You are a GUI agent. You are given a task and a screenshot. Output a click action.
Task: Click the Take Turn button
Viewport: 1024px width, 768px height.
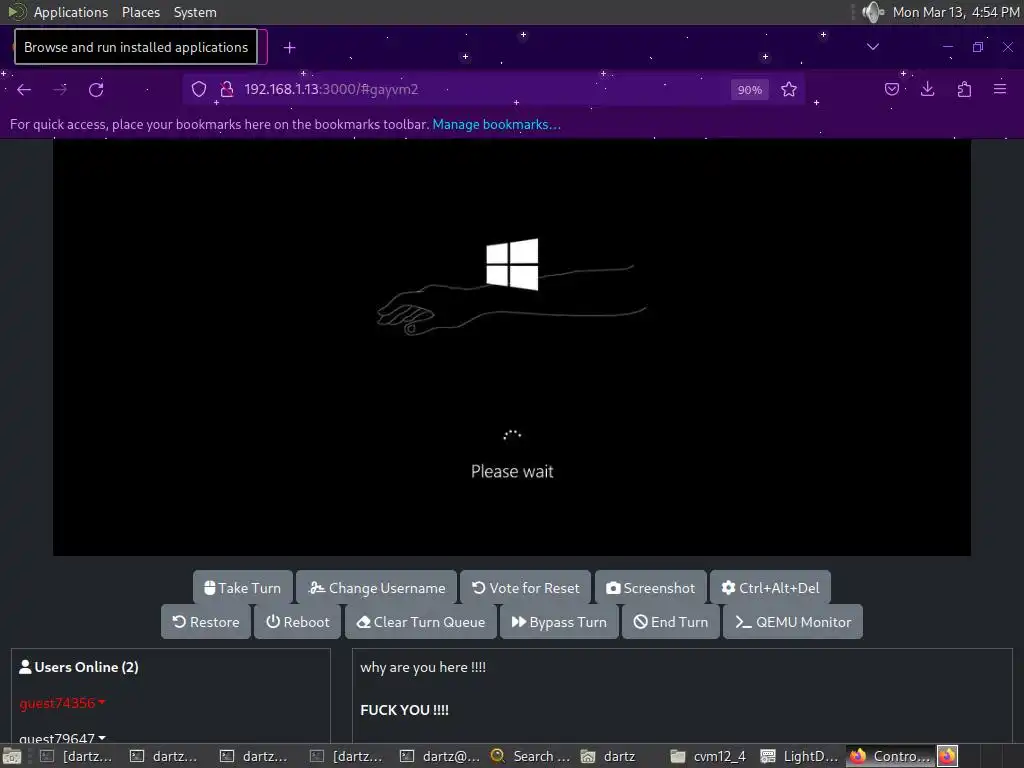(242, 588)
